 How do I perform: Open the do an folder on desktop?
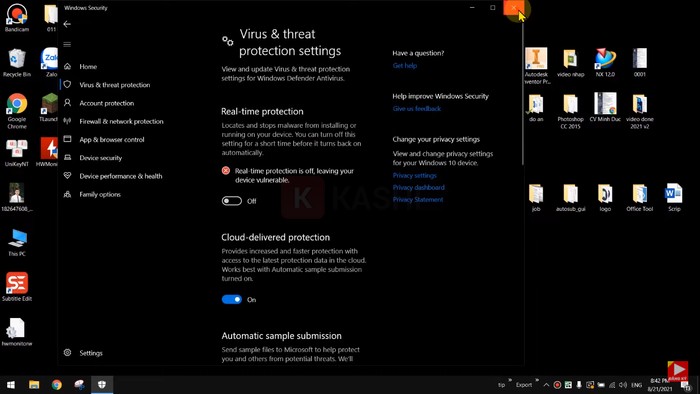tap(536, 108)
